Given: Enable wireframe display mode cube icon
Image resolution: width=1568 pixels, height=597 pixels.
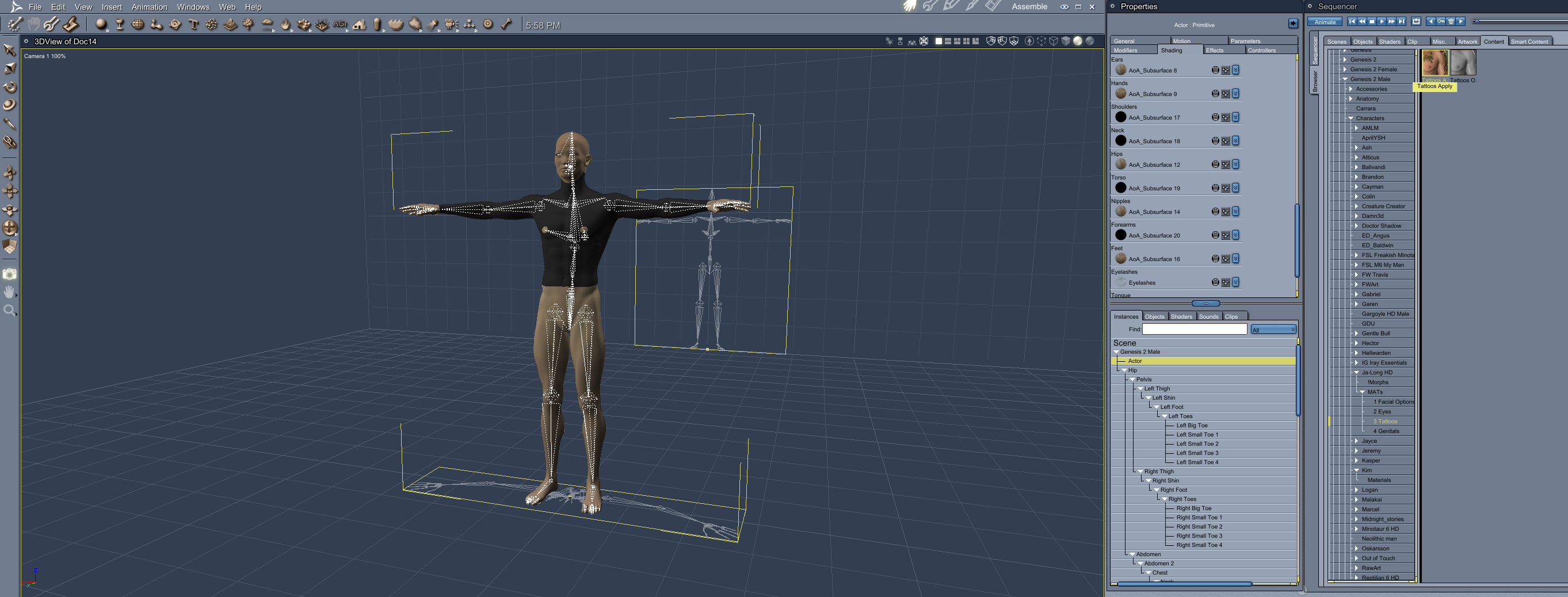Looking at the screenshot, I should tap(1054, 41).
